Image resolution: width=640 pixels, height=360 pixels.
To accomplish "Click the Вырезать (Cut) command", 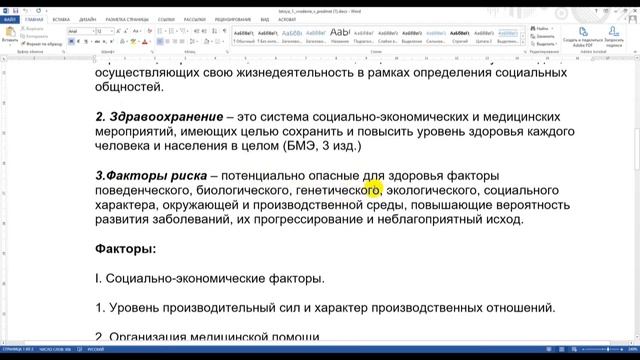I will (x=33, y=29).
